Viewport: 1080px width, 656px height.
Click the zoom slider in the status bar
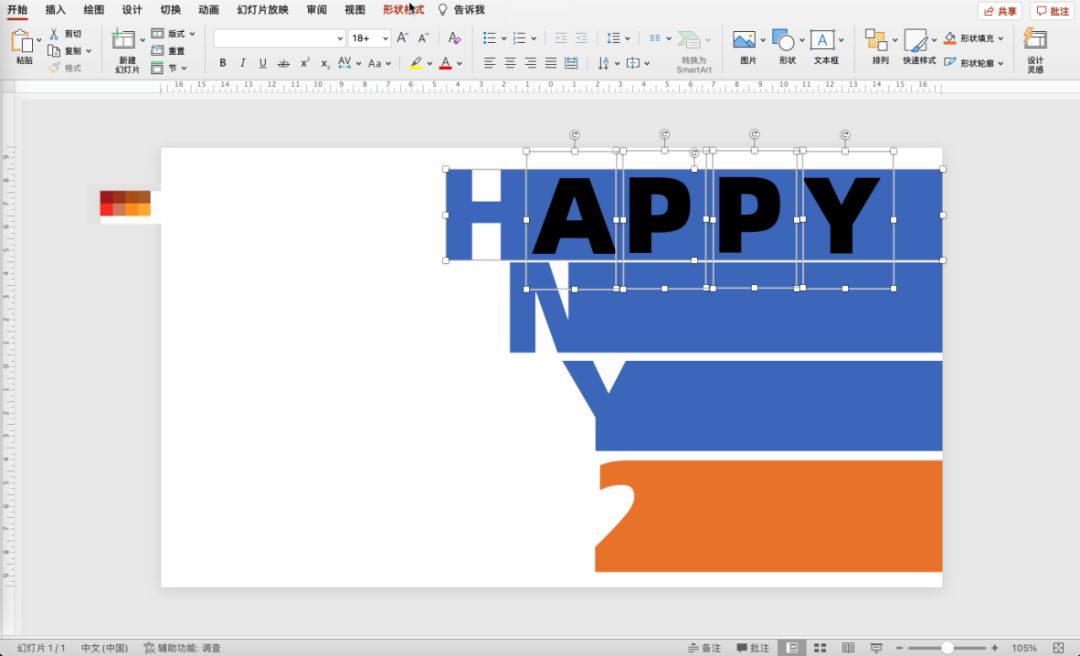pyautogui.click(x=946, y=648)
